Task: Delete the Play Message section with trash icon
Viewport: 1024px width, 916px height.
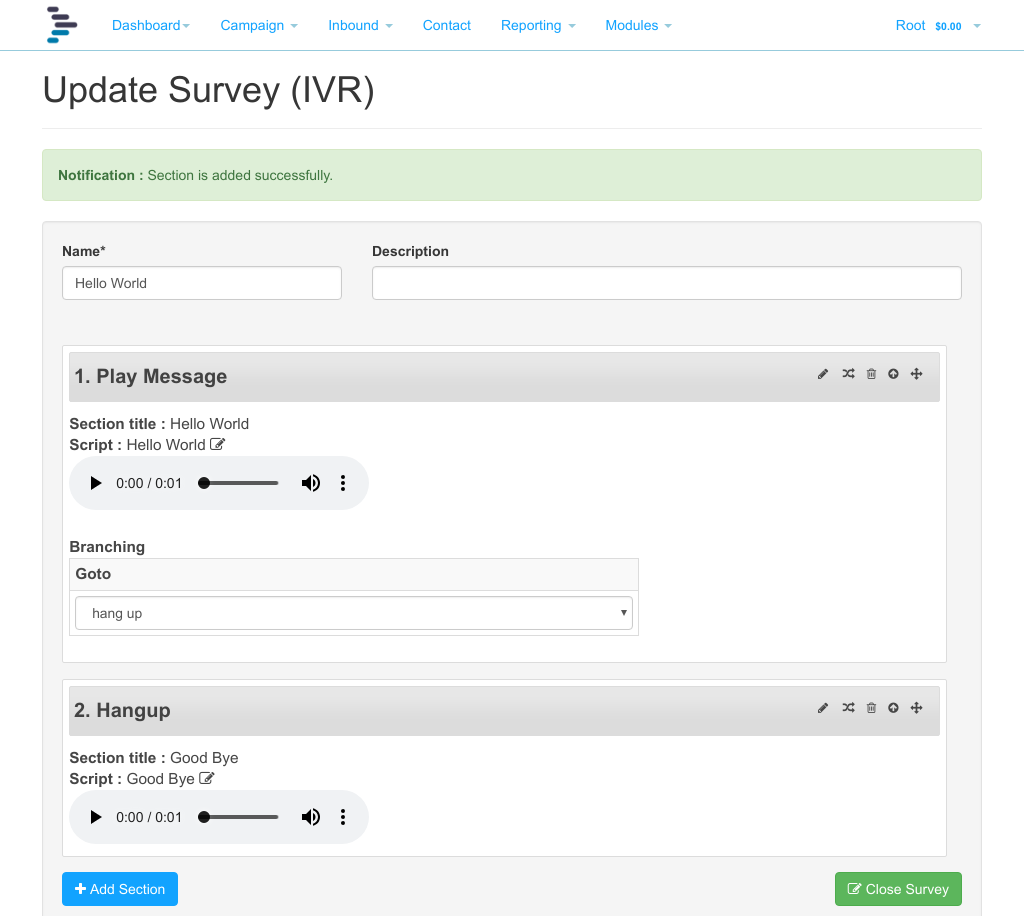Action: (x=871, y=374)
